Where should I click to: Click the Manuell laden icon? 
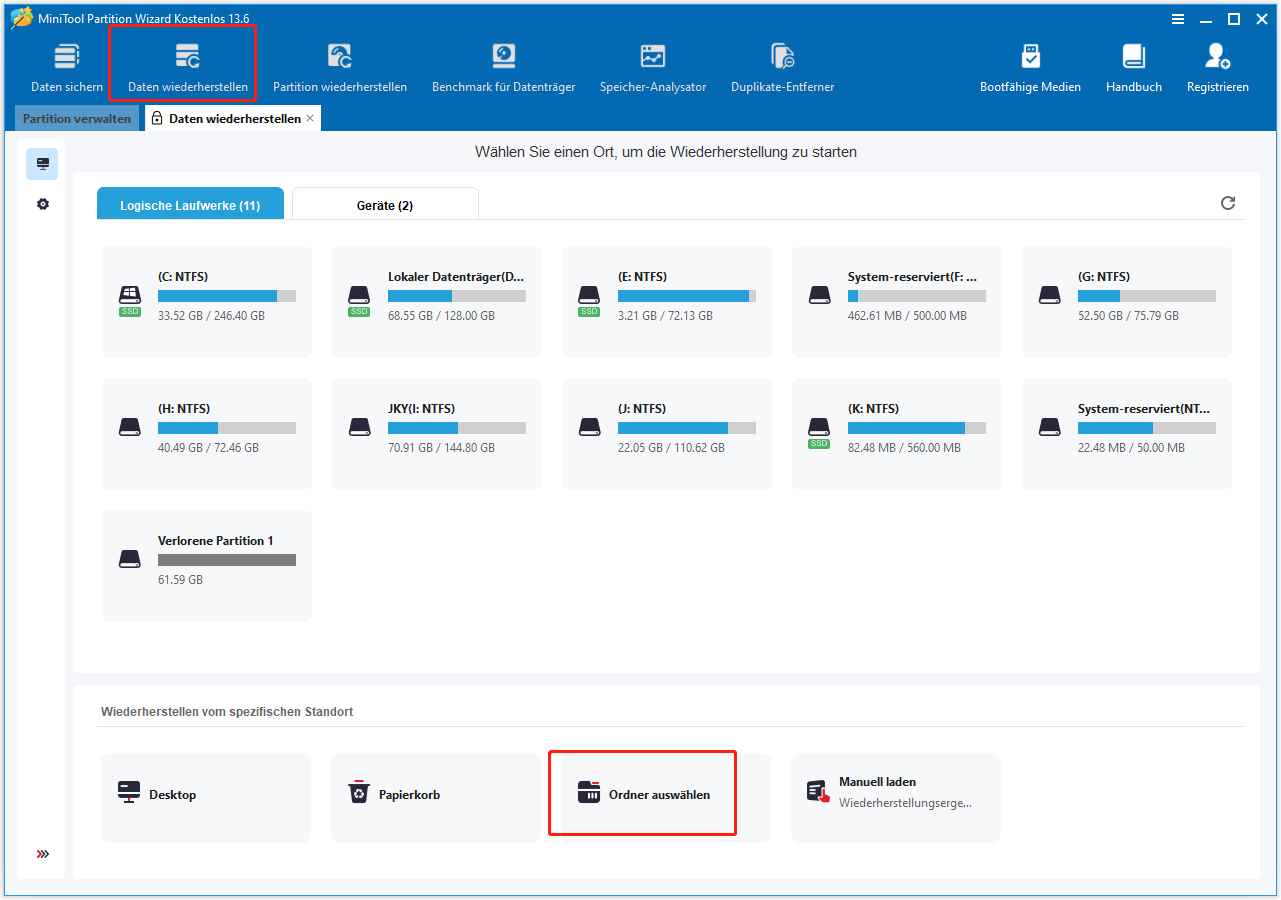(x=819, y=791)
